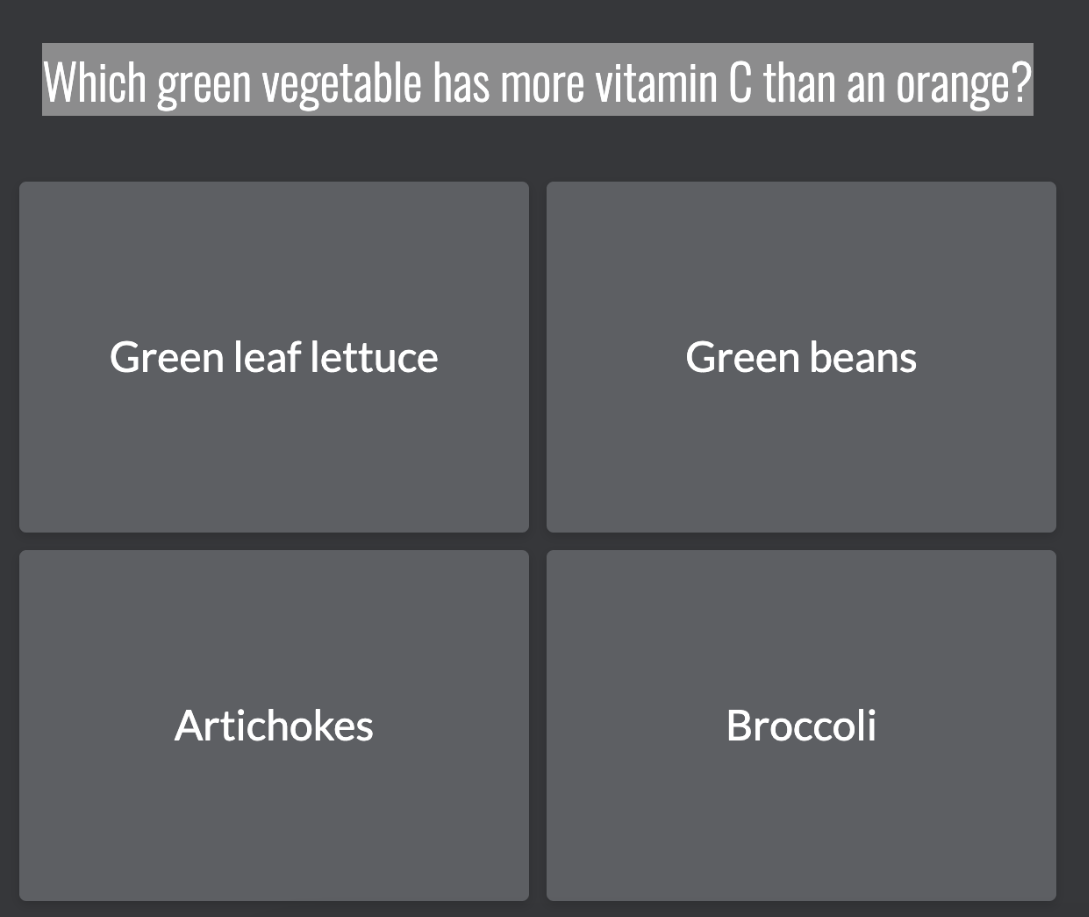This screenshot has height=917, width=1089.
Task: Click the highlighted vitamin C question text
Action: pos(538,80)
